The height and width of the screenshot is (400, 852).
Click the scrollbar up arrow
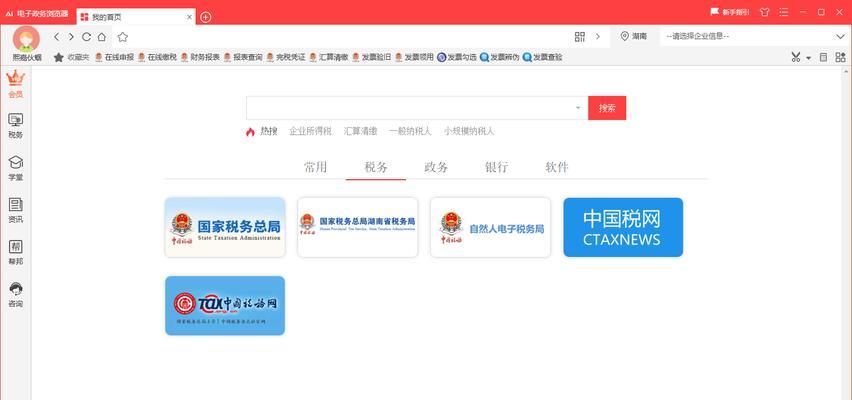coord(847,71)
